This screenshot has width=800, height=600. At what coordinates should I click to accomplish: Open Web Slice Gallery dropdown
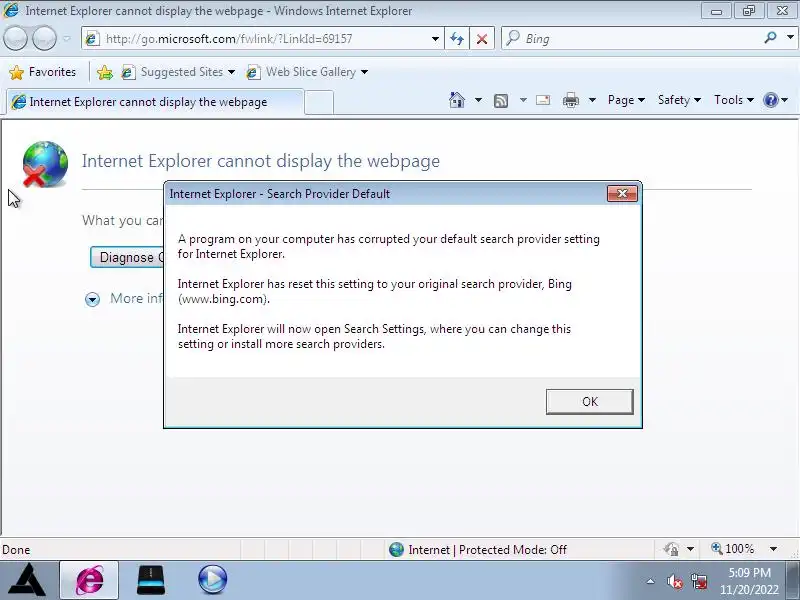click(x=307, y=72)
